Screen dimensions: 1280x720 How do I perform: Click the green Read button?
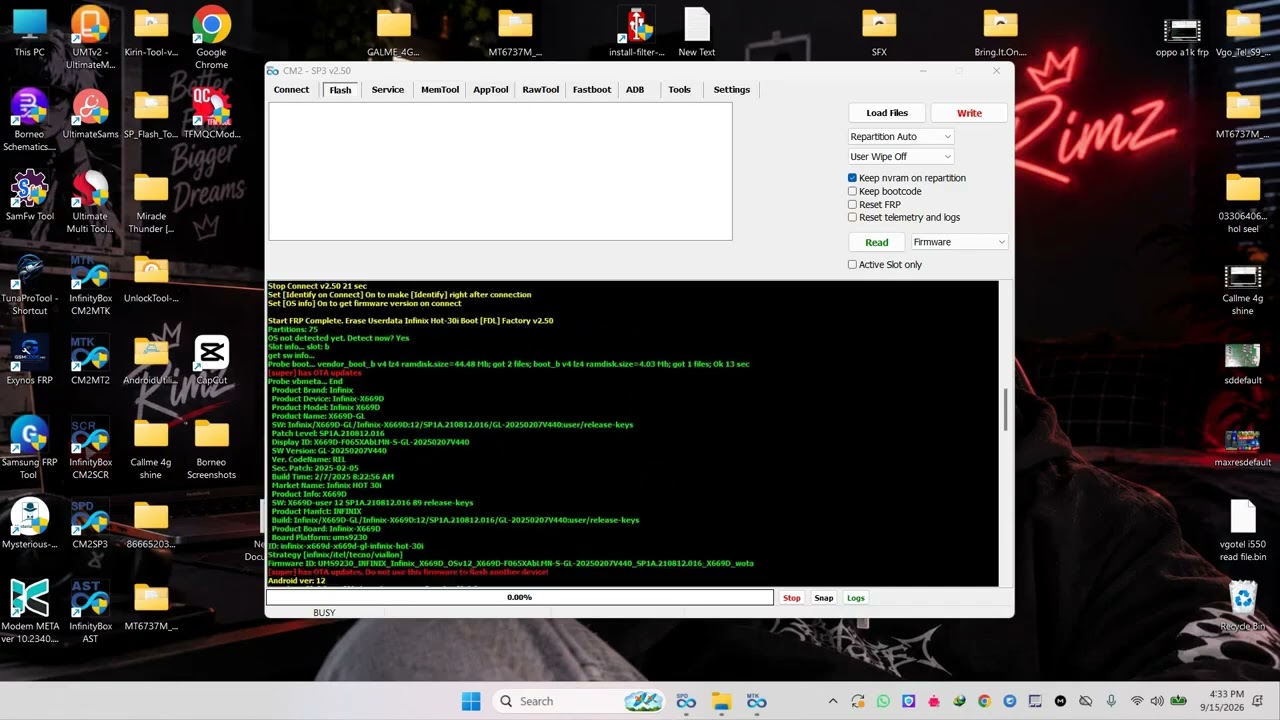tap(877, 242)
